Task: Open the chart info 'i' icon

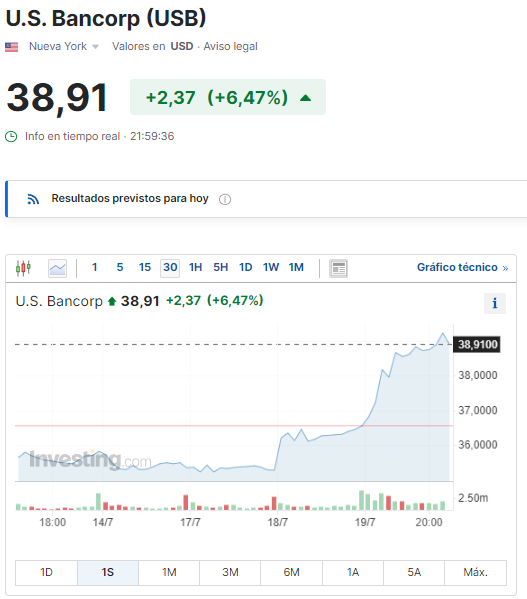Action: [495, 303]
